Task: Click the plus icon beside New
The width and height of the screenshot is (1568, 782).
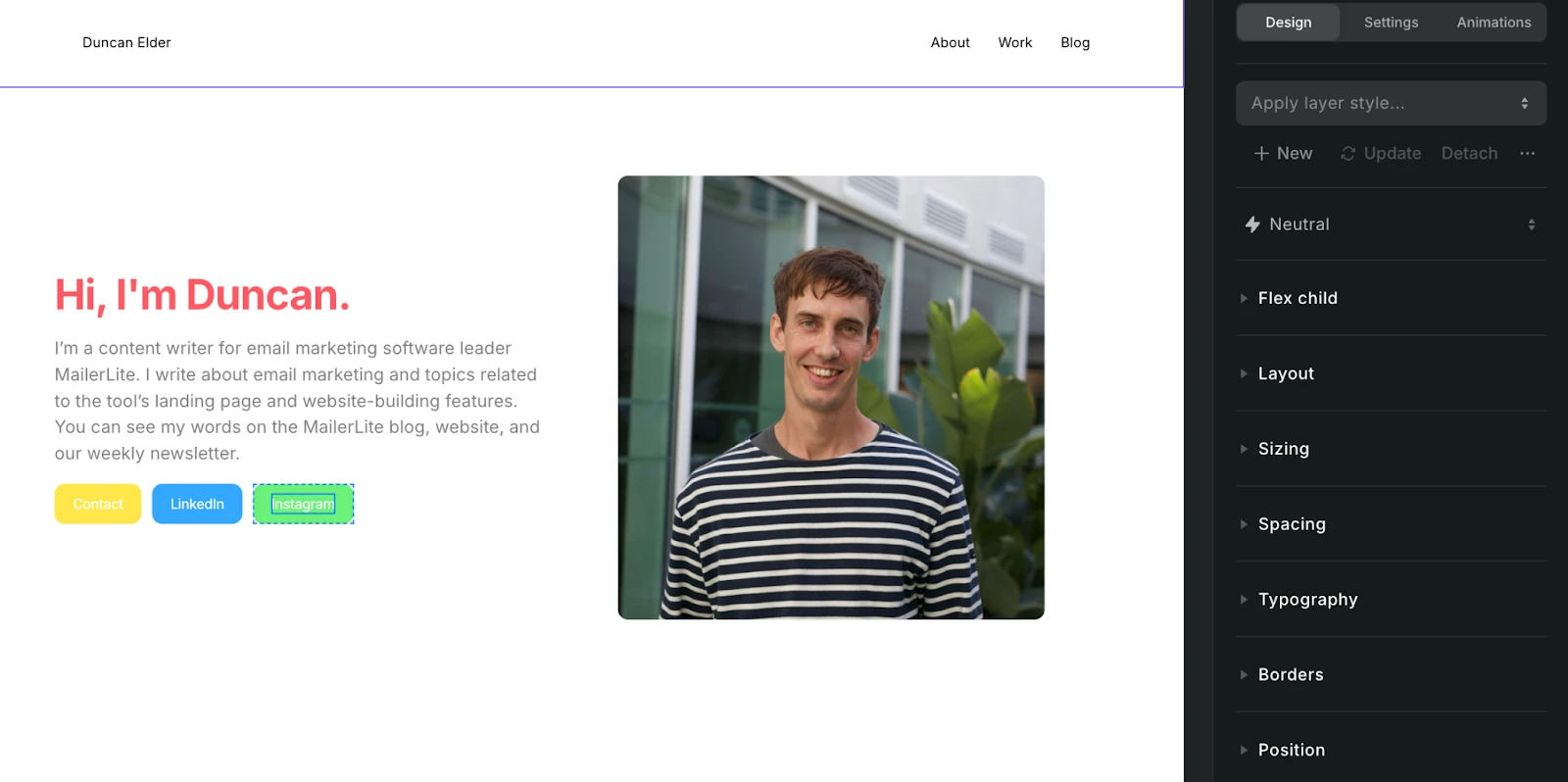Action: tap(1261, 154)
